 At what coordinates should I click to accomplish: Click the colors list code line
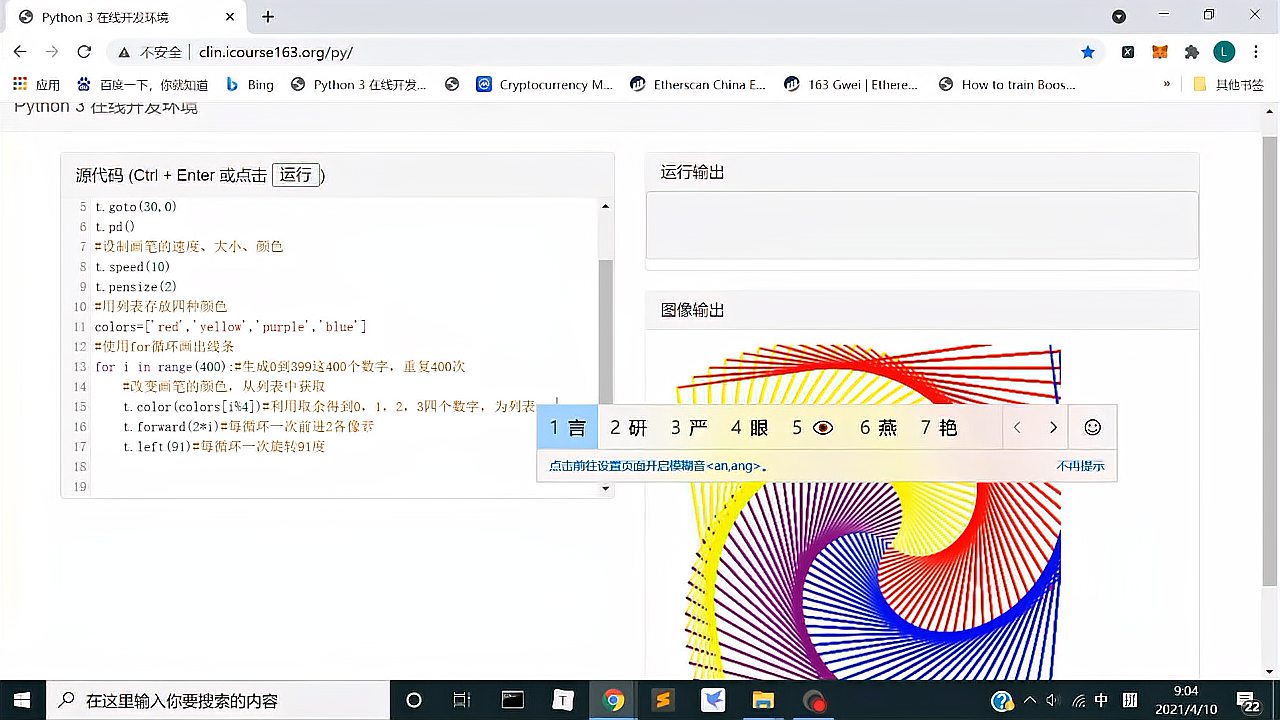231,327
